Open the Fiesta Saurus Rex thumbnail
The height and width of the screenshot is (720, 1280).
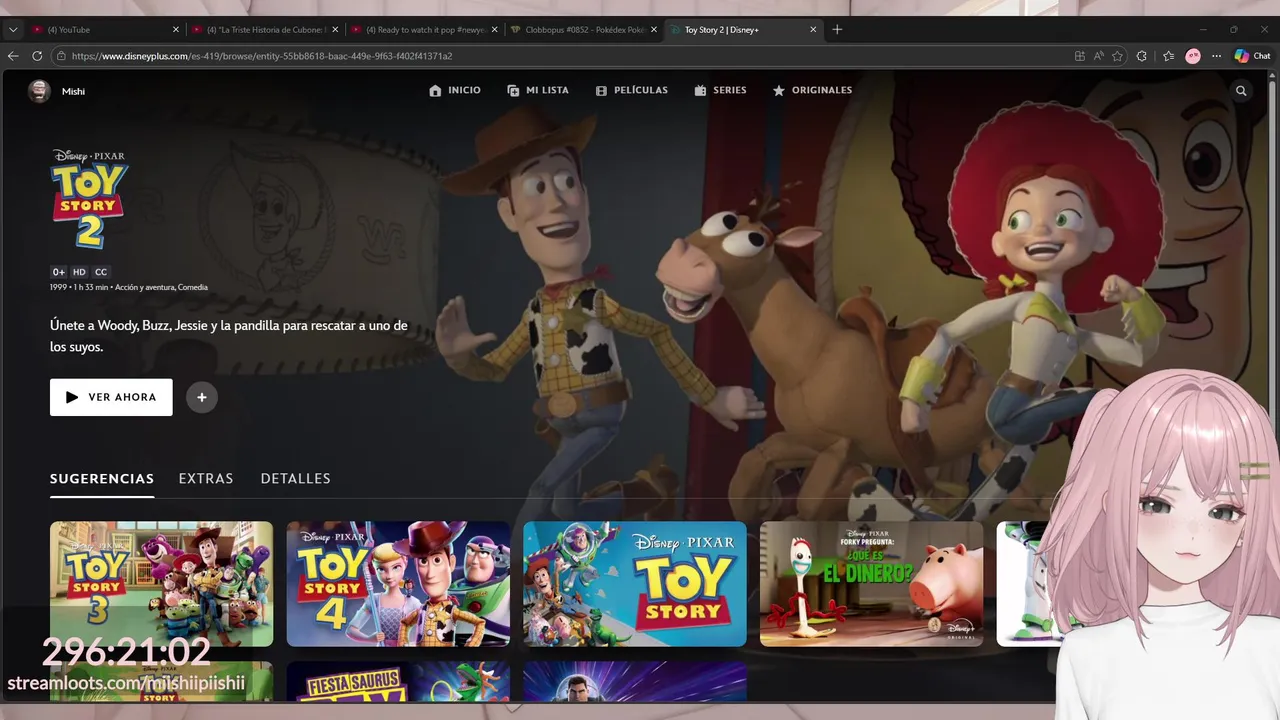tap(398, 682)
